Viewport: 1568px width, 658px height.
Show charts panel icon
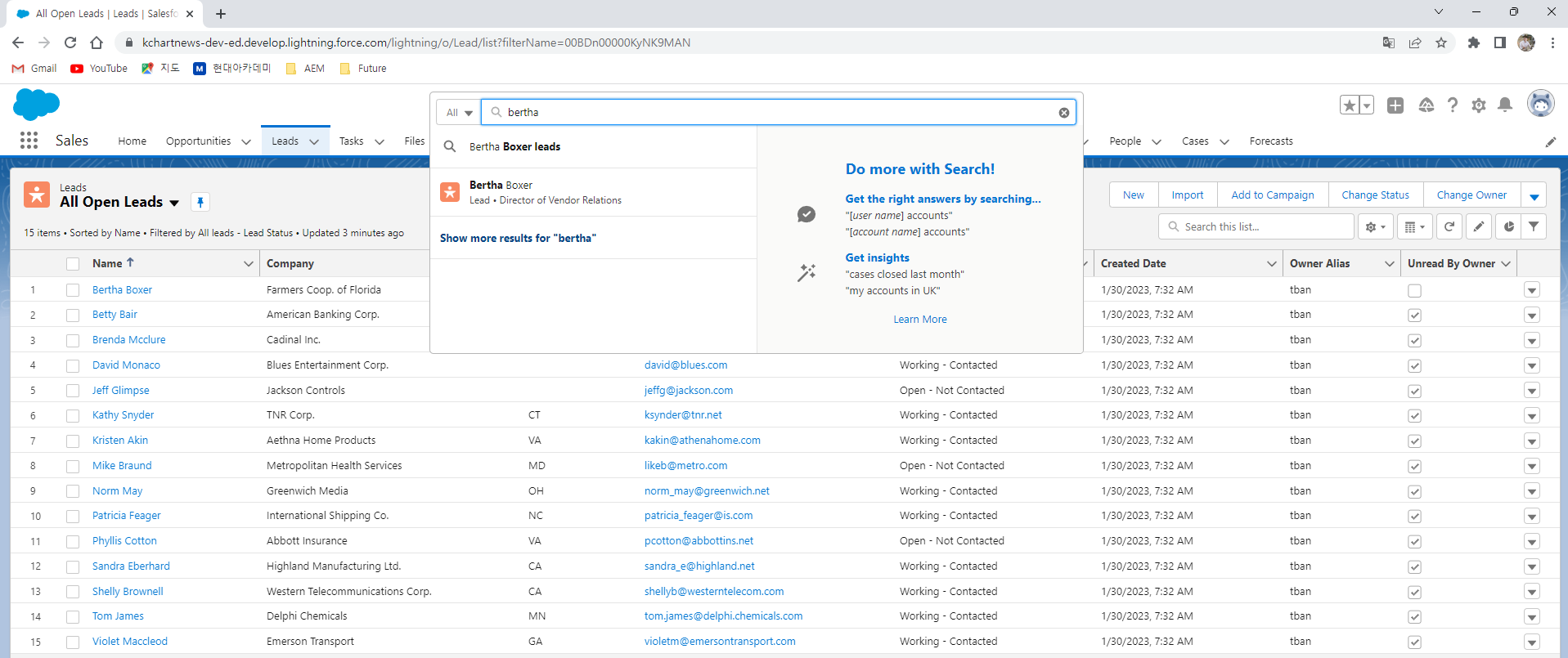(1509, 226)
